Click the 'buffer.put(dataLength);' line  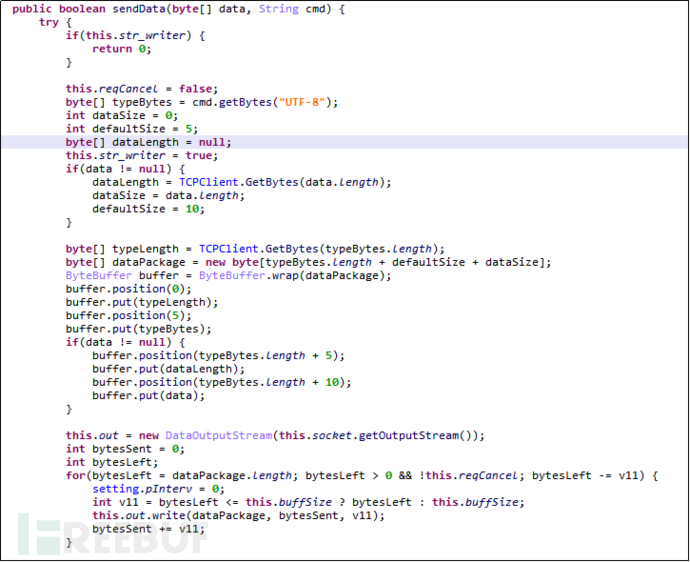(x=168, y=369)
